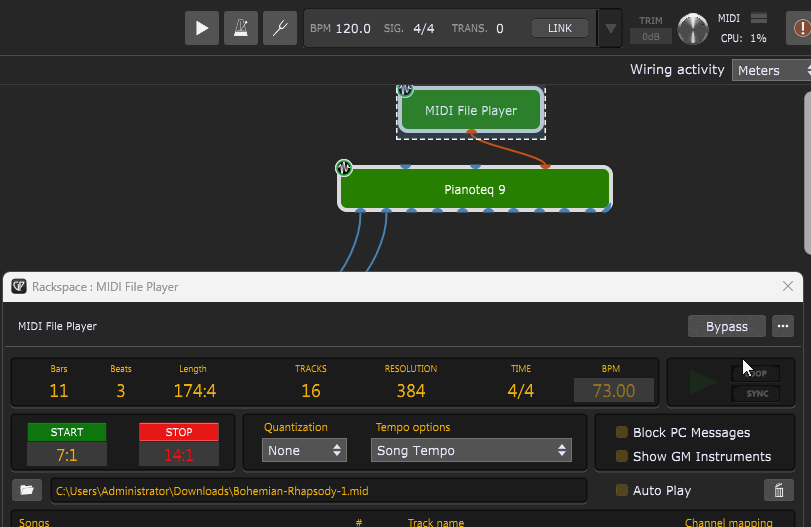Open the MIDI file folder browse icon
Screen dimensions: 811x527
27,490
